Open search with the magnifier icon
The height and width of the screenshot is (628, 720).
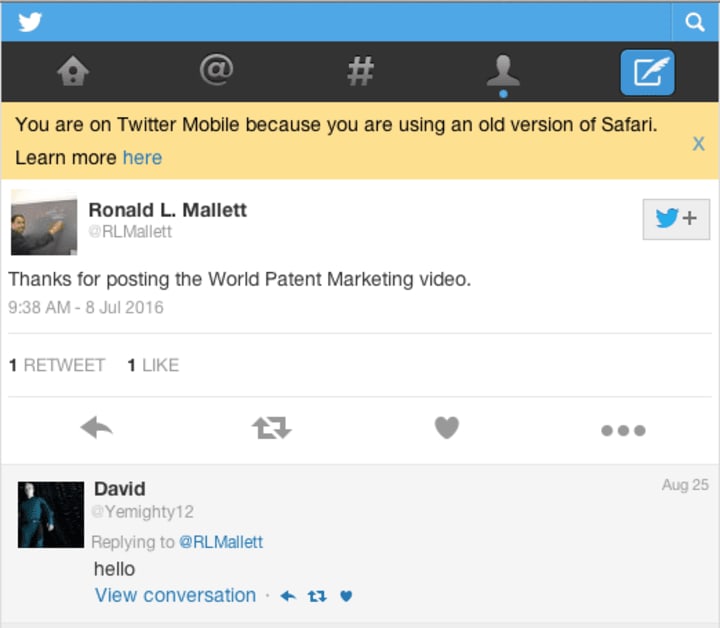[695, 22]
